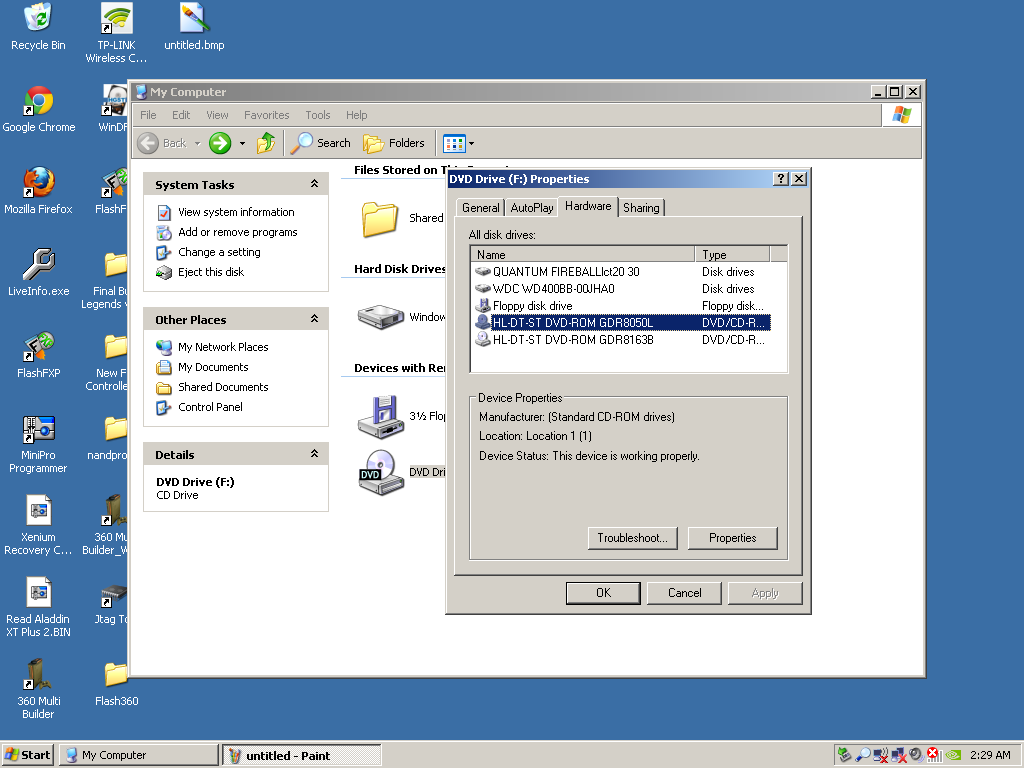Select WDC WD400BB-00JHA0 drive row
This screenshot has height=768, width=1024.
click(622, 289)
